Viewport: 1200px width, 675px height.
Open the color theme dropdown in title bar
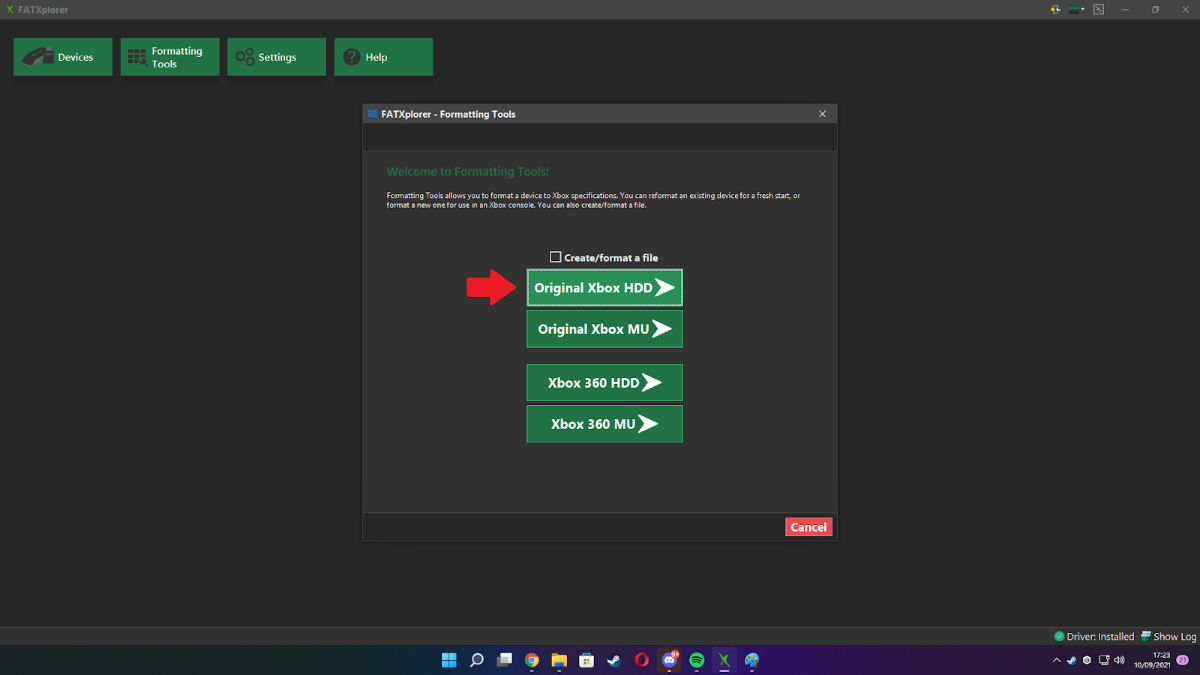tap(1077, 9)
